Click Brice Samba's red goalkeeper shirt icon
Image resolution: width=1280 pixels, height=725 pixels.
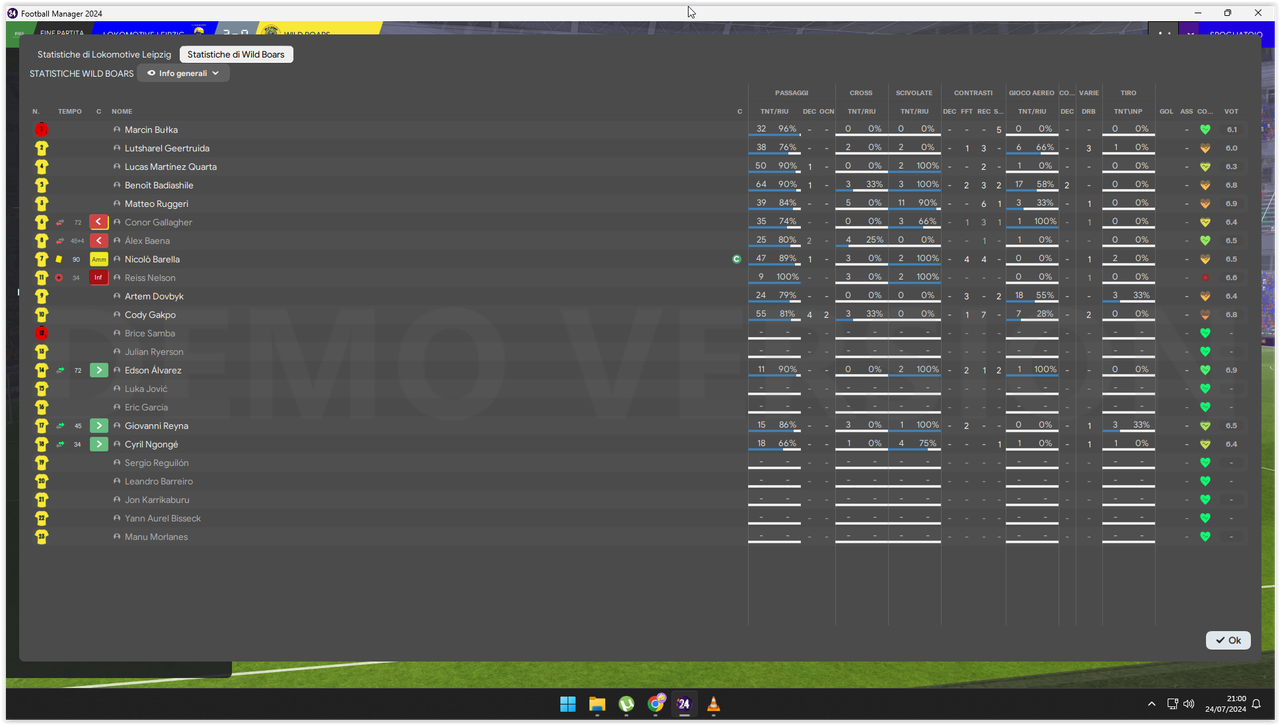(x=41, y=333)
